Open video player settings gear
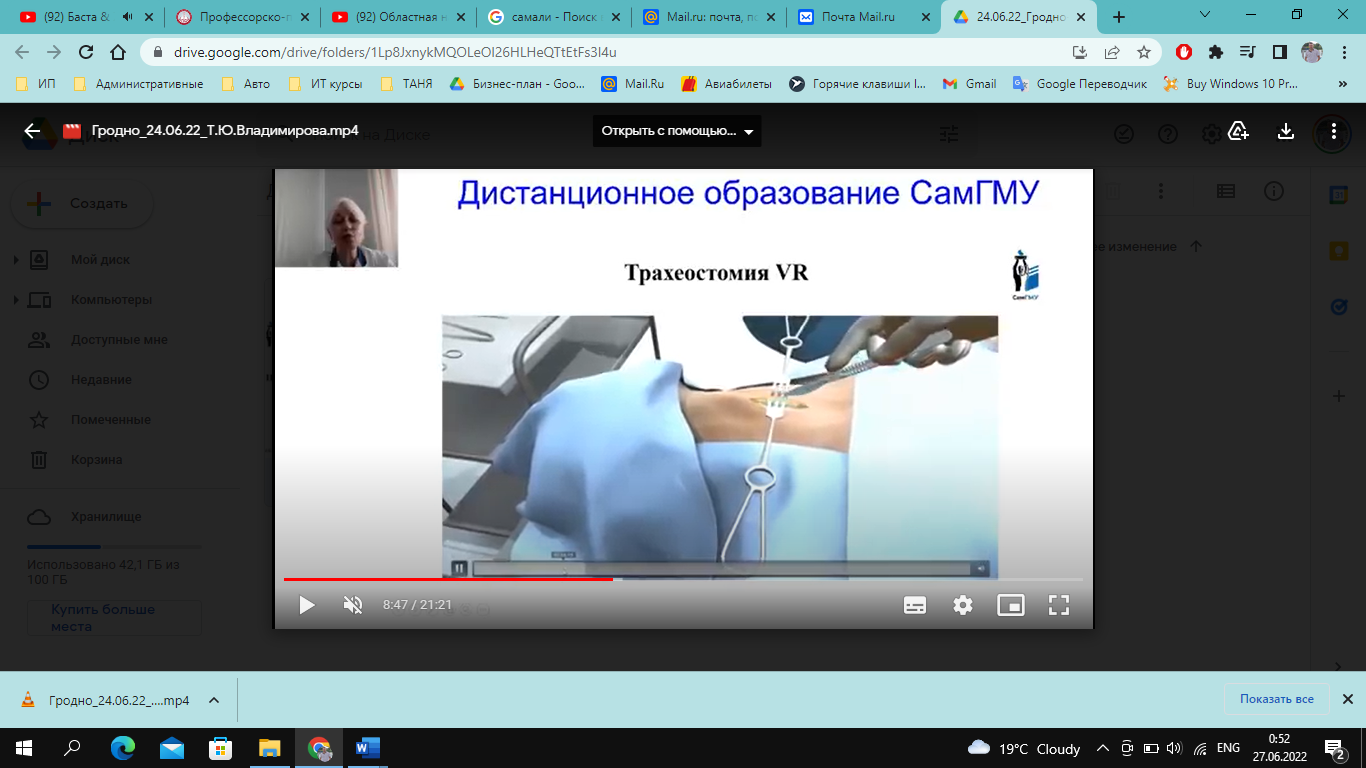 point(962,605)
